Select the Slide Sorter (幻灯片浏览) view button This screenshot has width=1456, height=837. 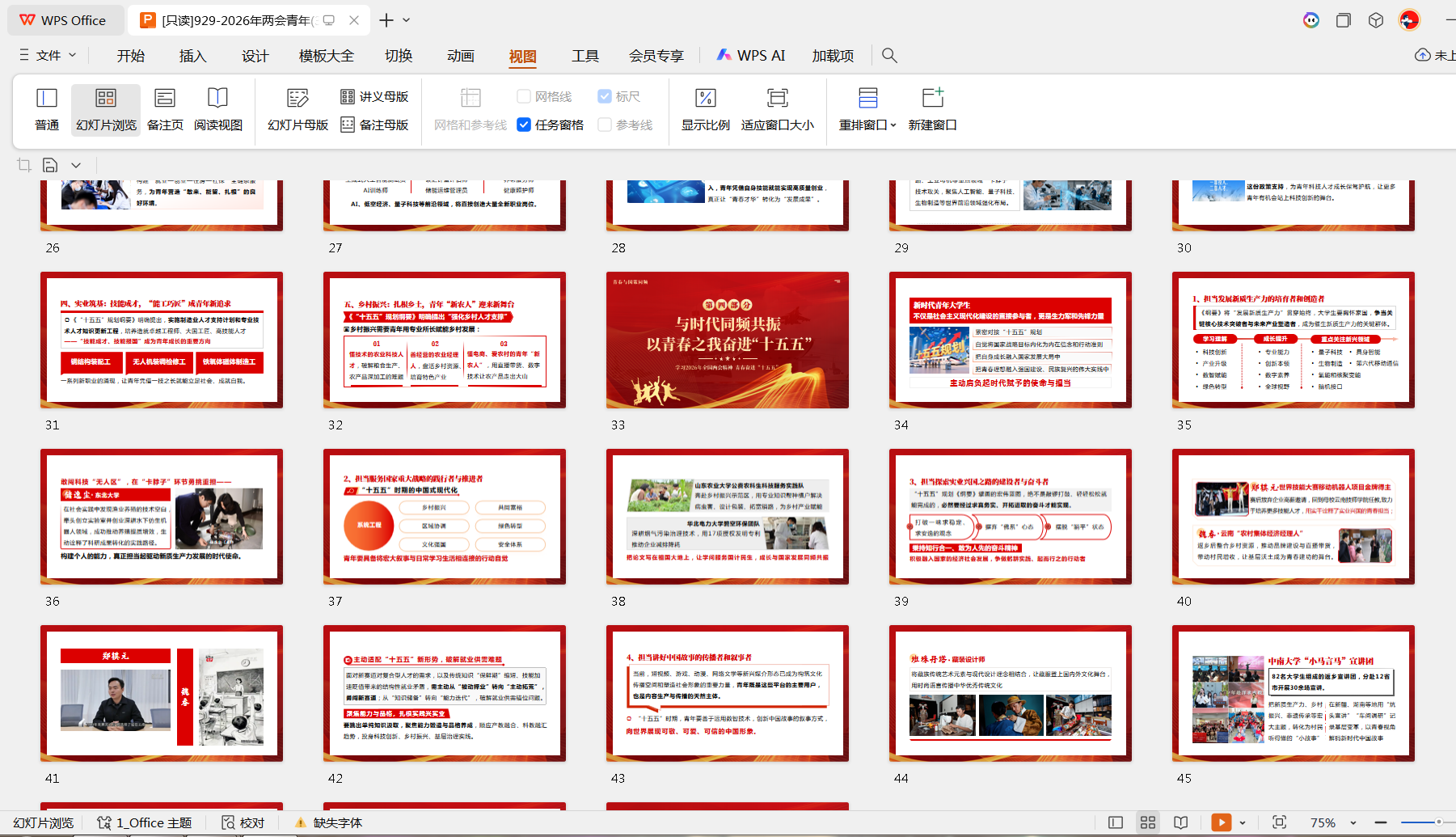[x=106, y=109]
